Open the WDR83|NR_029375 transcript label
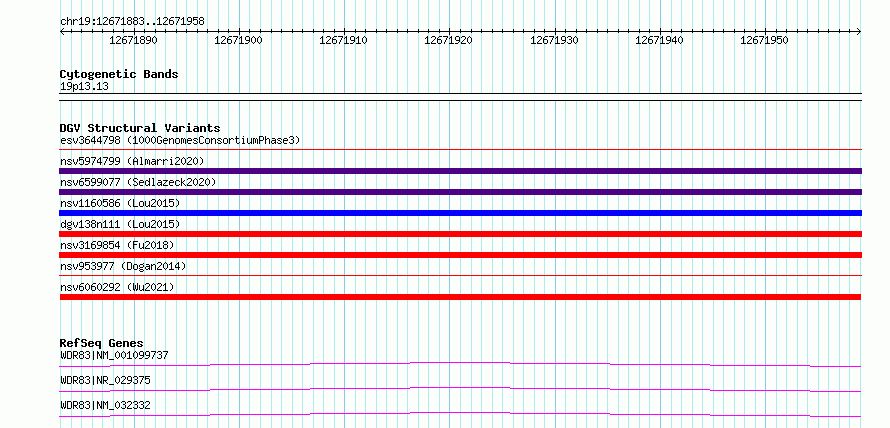Screen dimensions: 890x428 click(x=105, y=380)
